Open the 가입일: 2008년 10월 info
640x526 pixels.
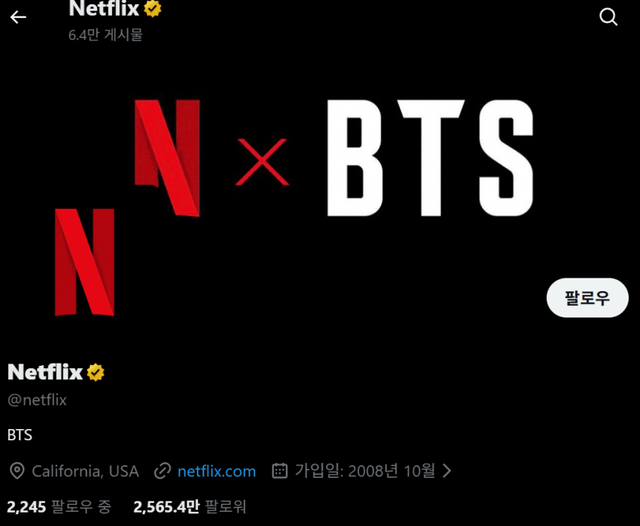point(365,471)
